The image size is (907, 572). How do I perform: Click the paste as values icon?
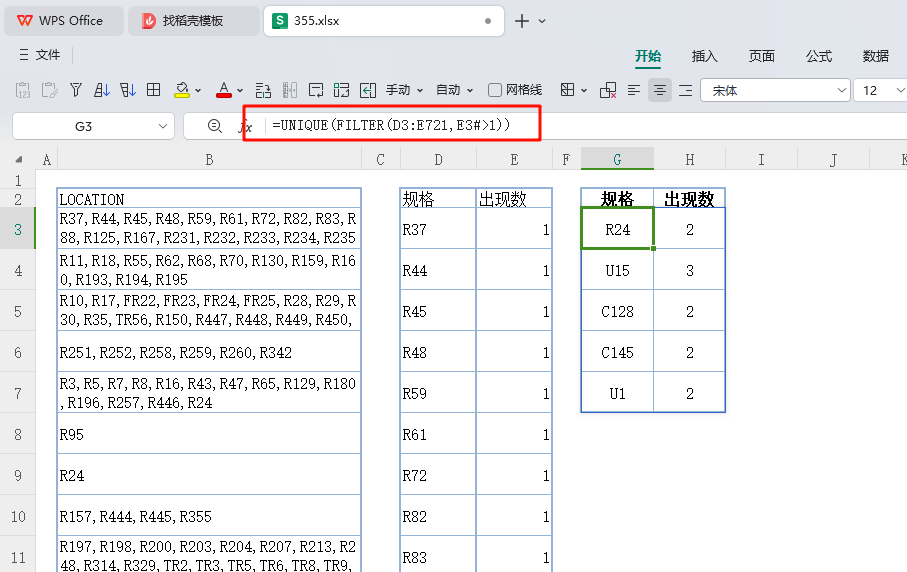[x=23, y=90]
